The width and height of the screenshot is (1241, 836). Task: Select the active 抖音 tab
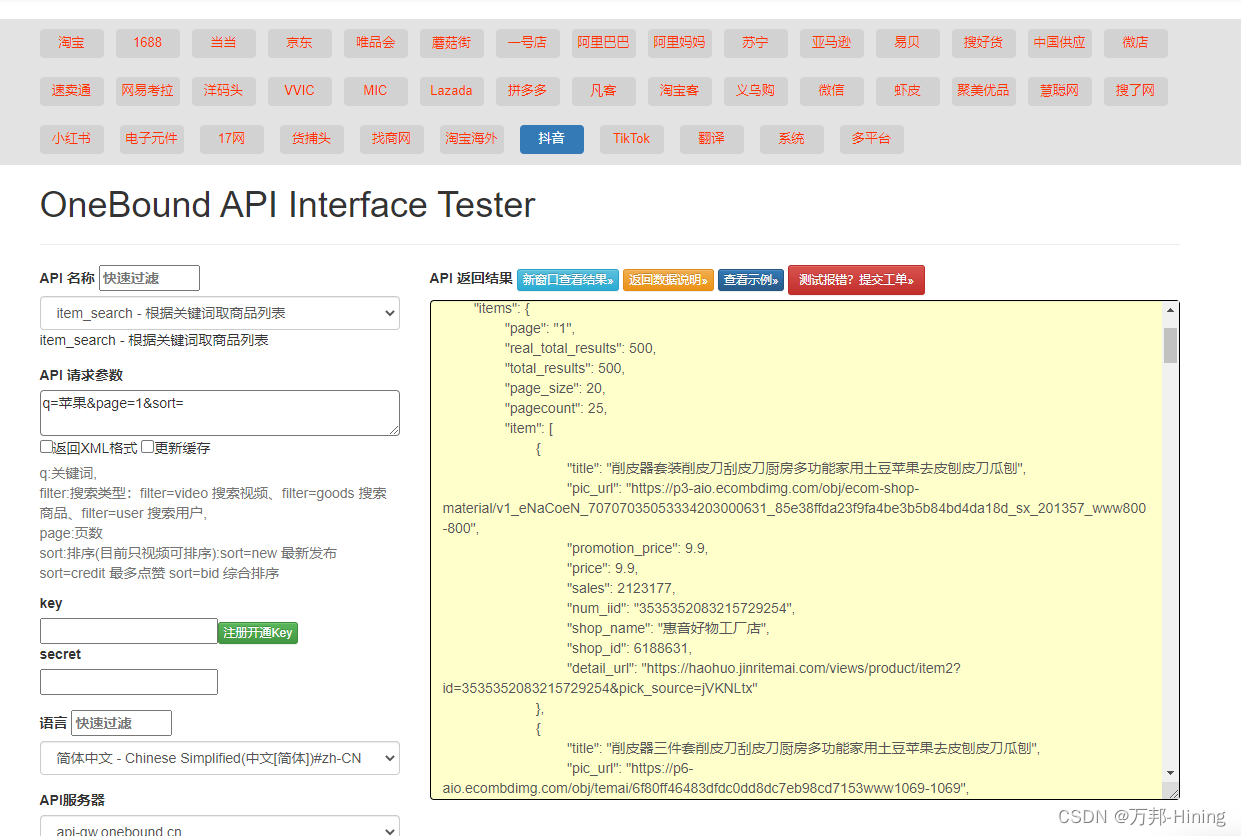[551, 139]
